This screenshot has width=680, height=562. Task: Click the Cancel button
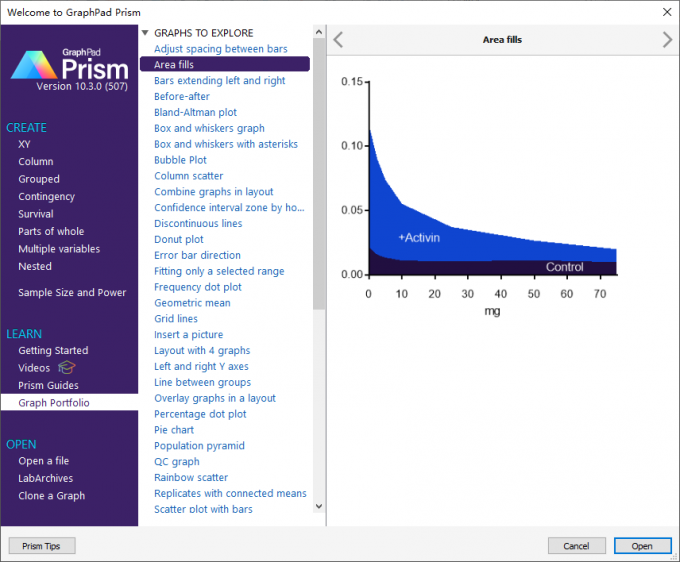pyautogui.click(x=576, y=546)
